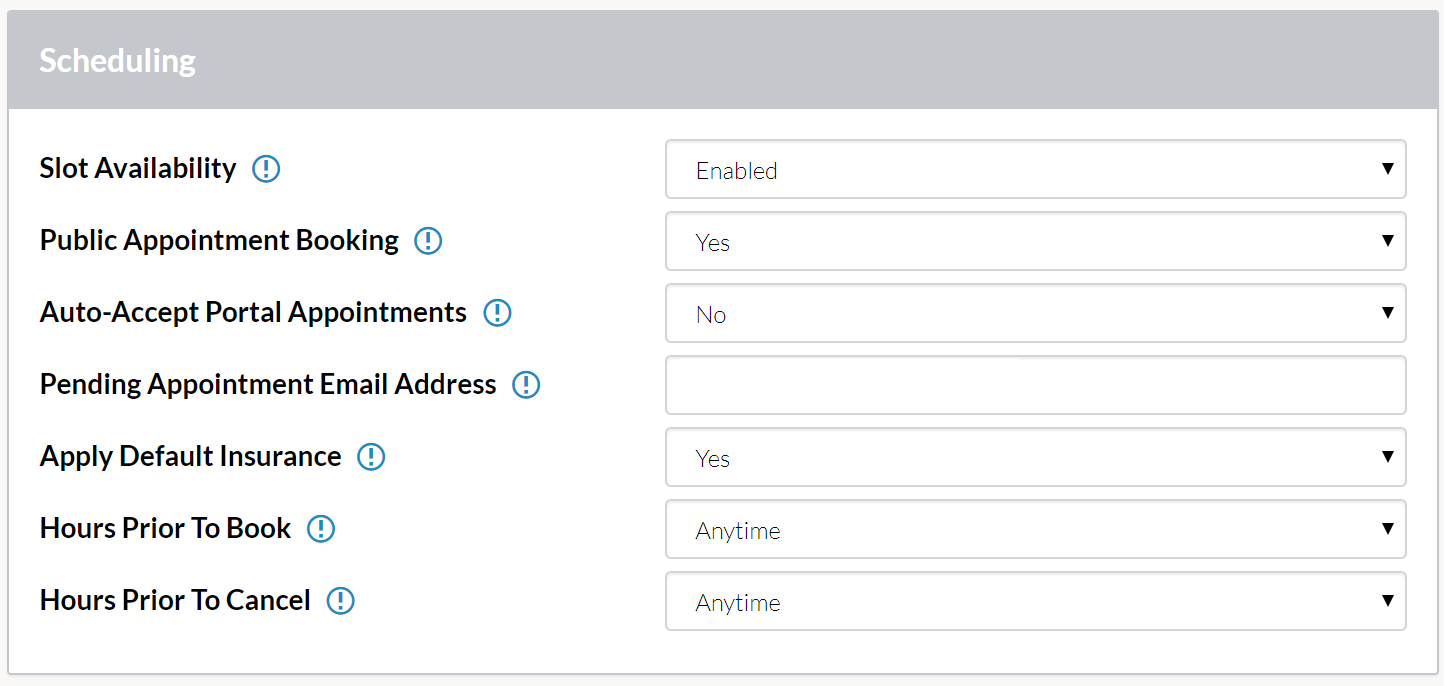
Task: Click the Hours Prior To Book info icon
Action: [x=321, y=529]
